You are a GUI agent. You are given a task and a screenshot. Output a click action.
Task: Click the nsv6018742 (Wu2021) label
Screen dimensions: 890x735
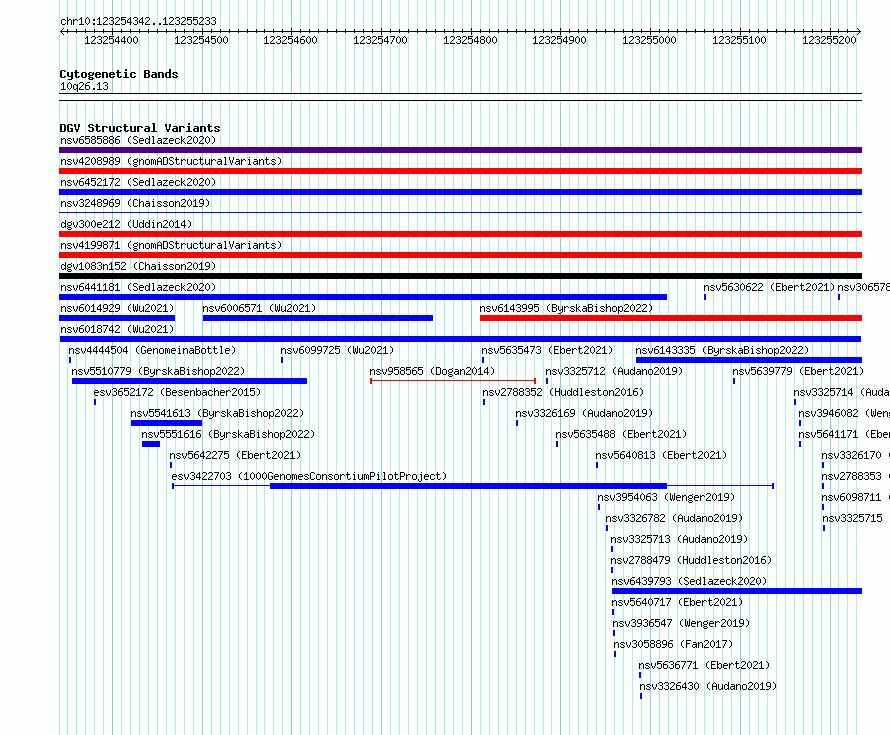[117, 329]
